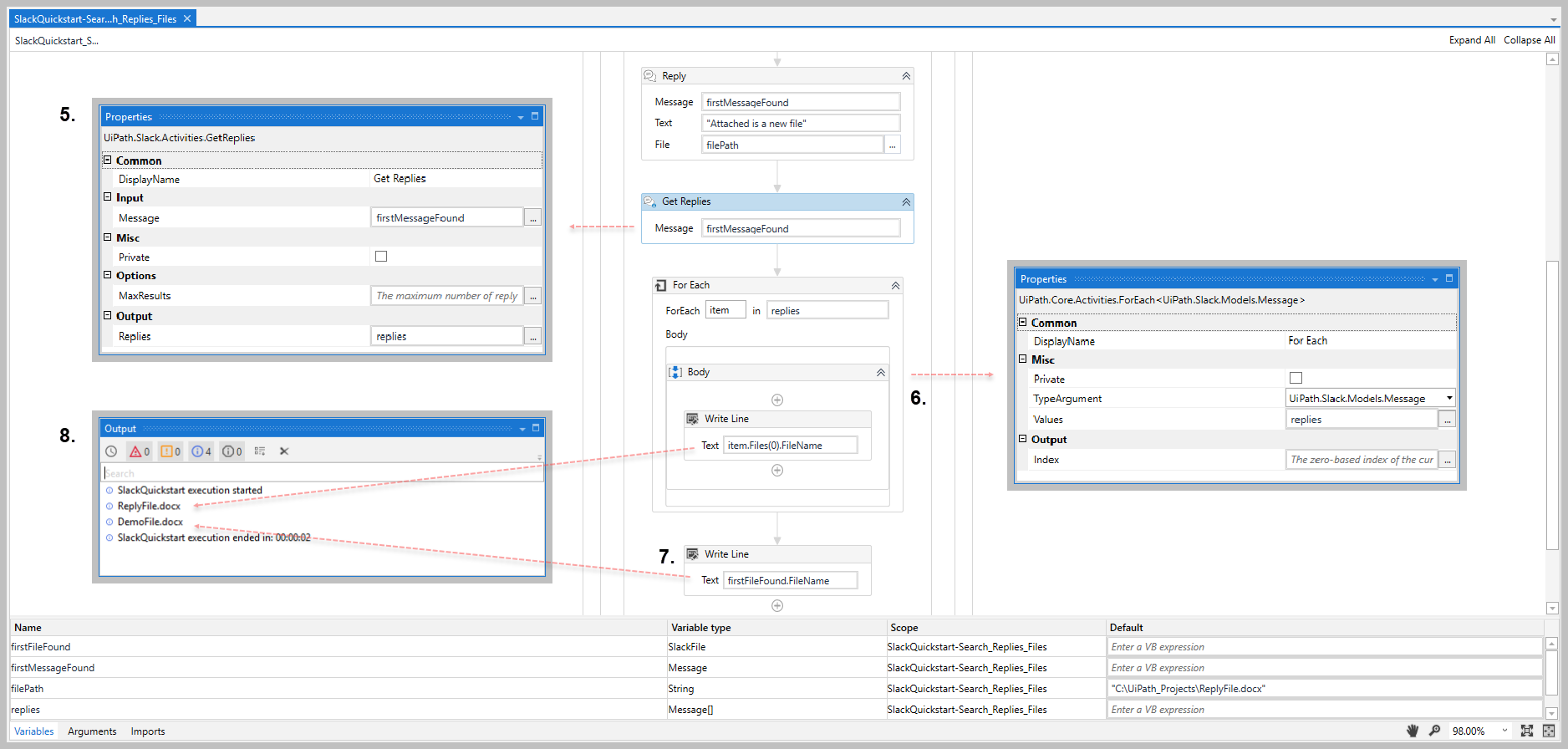The height and width of the screenshot is (749, 1568).
Task: Collapse Output section in ForEach properties
Action: (x=1022, y=439)
